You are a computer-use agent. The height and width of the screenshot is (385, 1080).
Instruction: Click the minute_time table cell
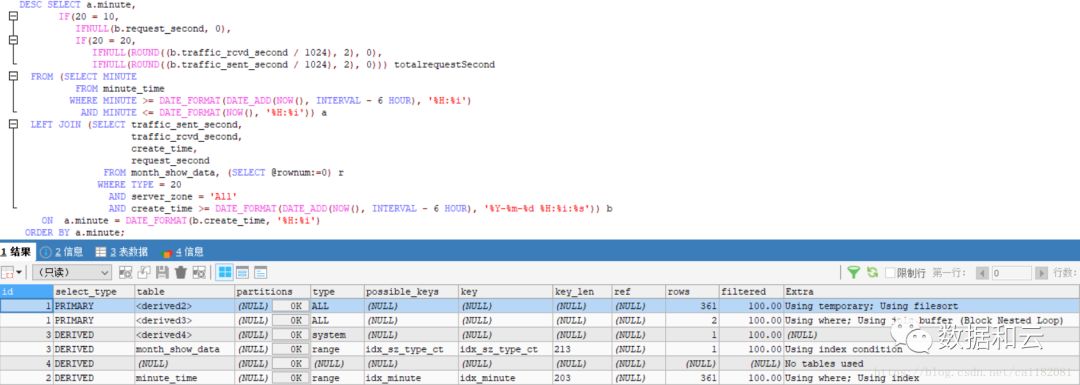click(x=184, y=378)
